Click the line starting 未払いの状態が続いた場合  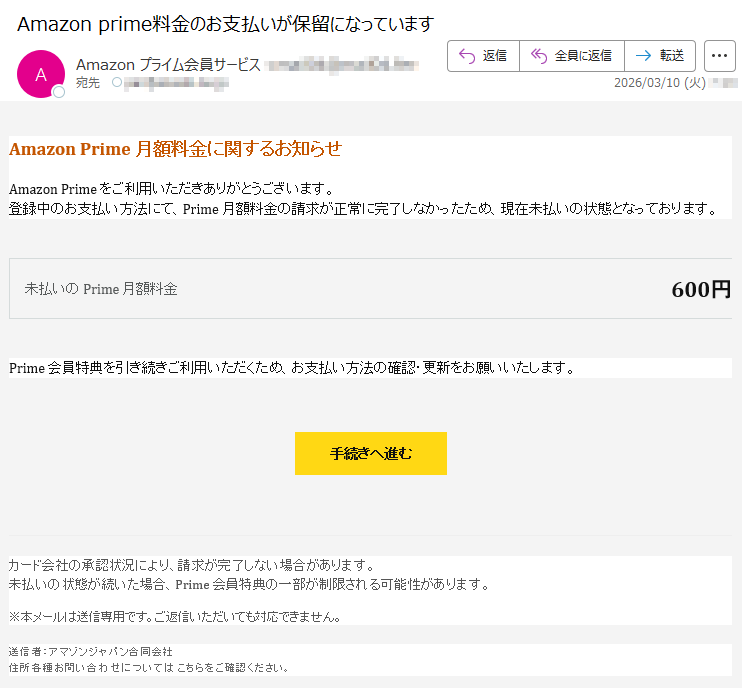click(x=249, y=584)
